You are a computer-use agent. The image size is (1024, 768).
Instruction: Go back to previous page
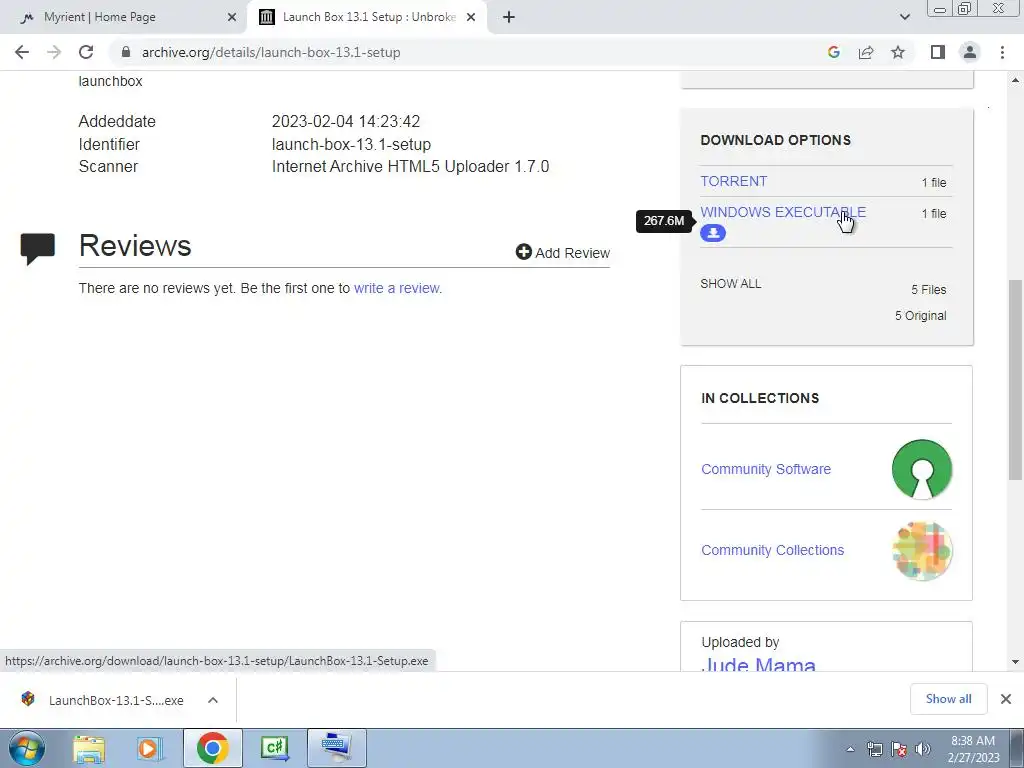point(22,52)
